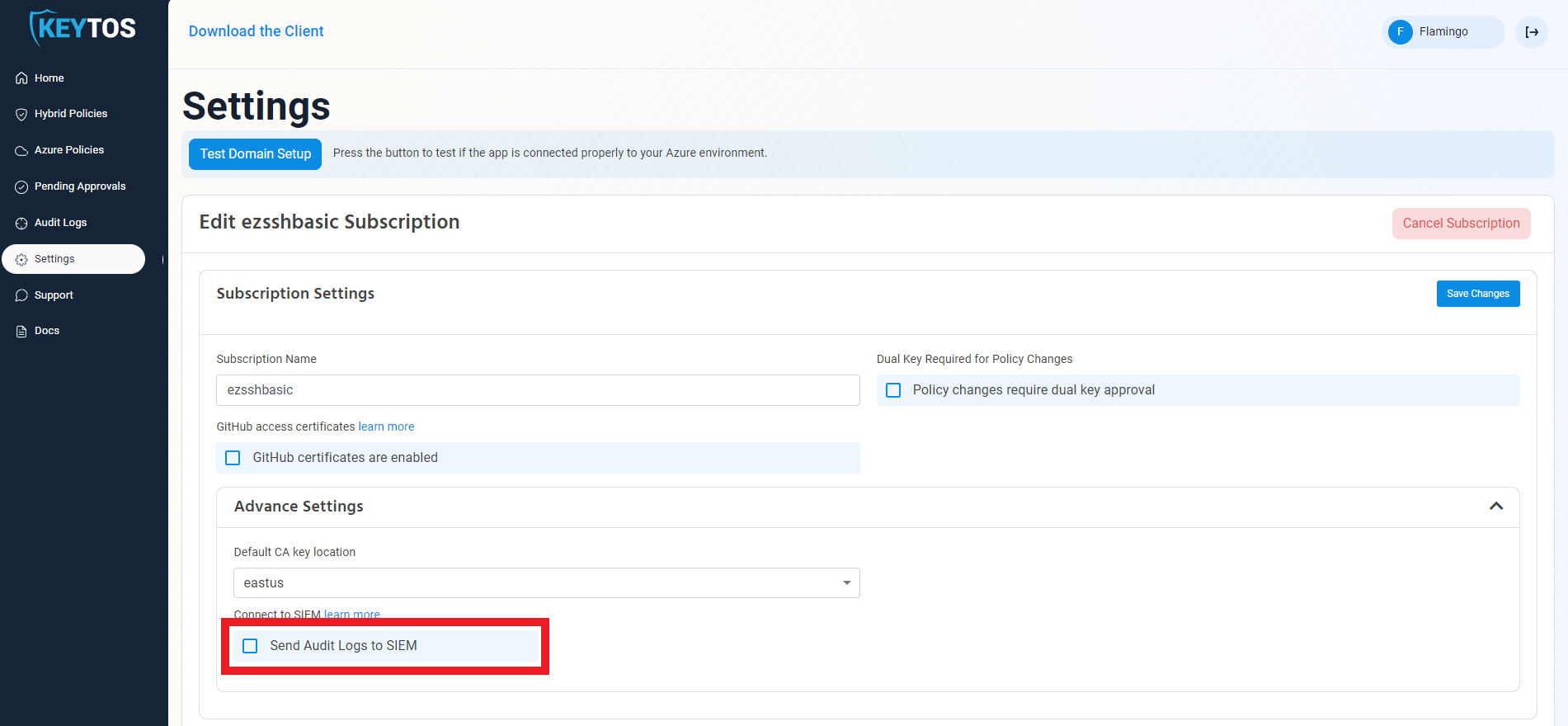Click the Dual Key Required for Policy Changes label
The image size is (1568, 726).
coord(974,359)
